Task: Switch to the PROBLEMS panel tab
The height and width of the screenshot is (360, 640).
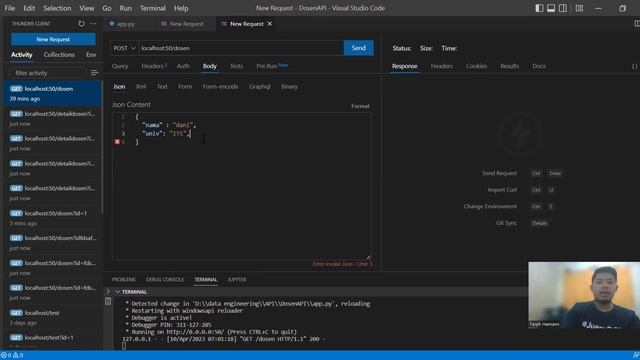Action: (124, 280)
